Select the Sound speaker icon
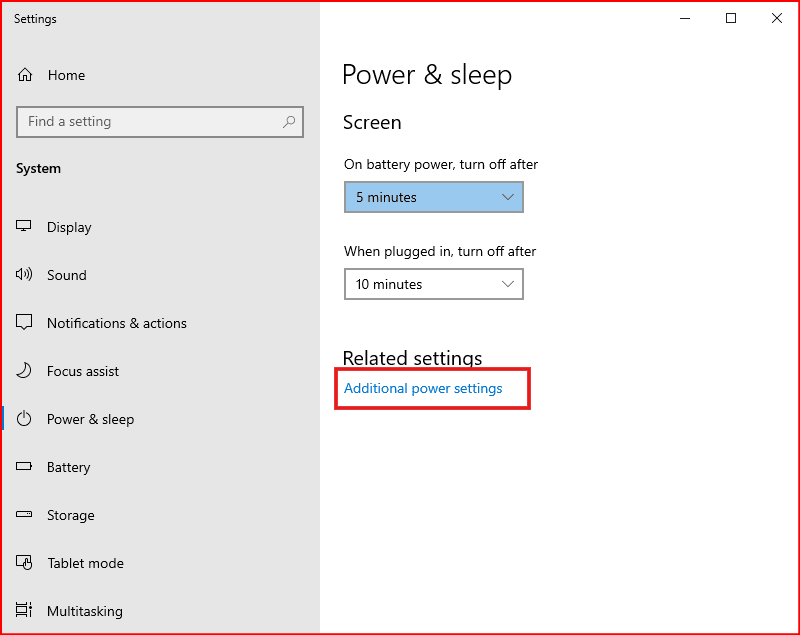800x635 pixels. click(x=25, y=275)
